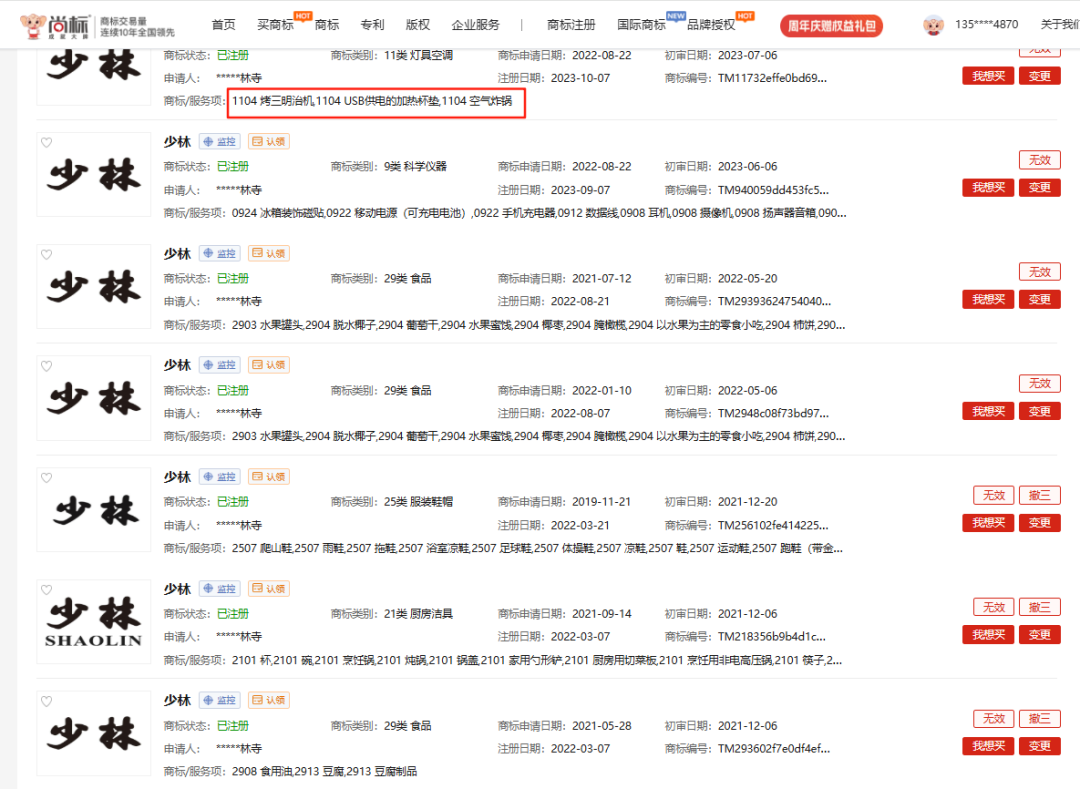Image resolution: width=1080 pixels, height=789 pixels.
Task: Select the goods text starting 2908 食用油
Action: [324, 772]
